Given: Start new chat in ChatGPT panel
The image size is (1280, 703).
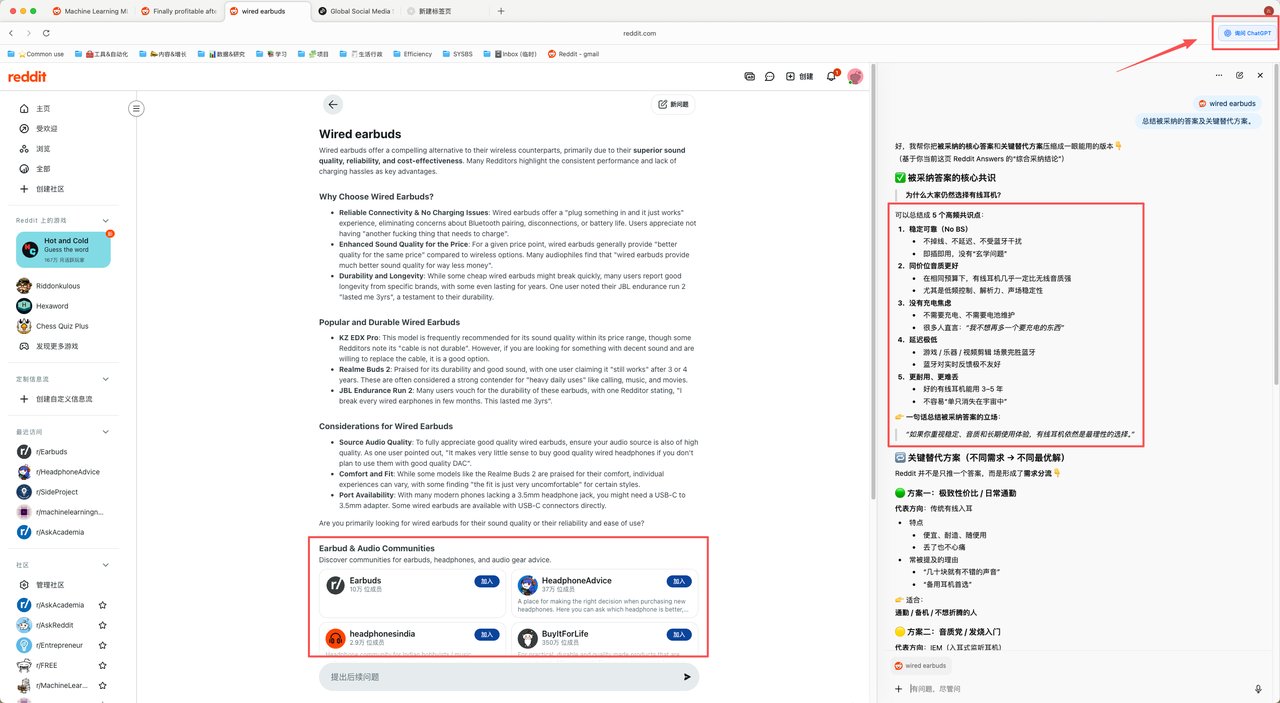Looking at the screenshot, I should (1240, 75).
